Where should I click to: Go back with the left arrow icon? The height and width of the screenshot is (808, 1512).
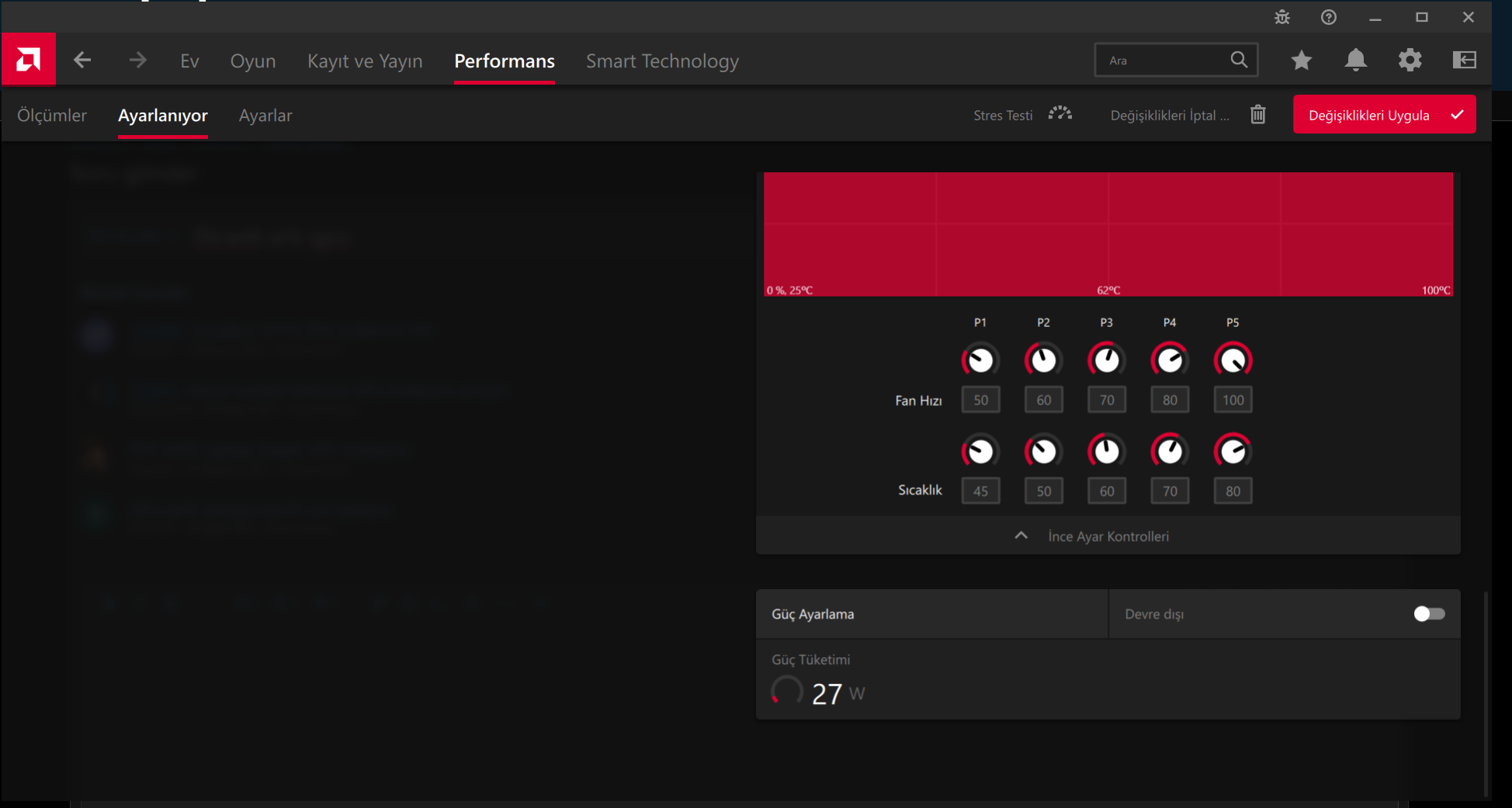pyautogui.click(x=82, y=61)
